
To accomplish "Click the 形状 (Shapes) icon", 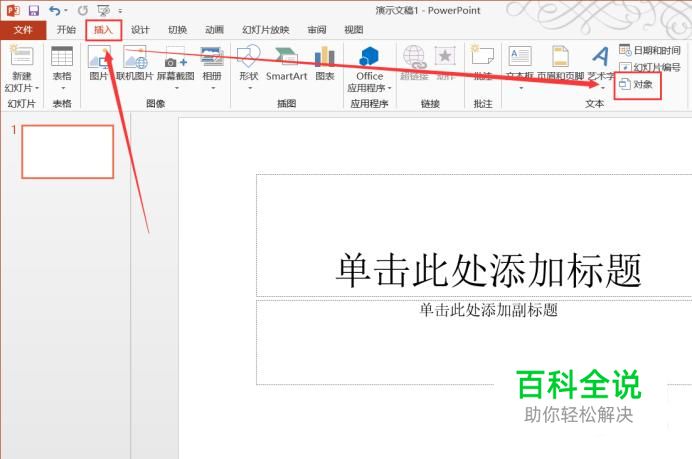I will [249, 56].
